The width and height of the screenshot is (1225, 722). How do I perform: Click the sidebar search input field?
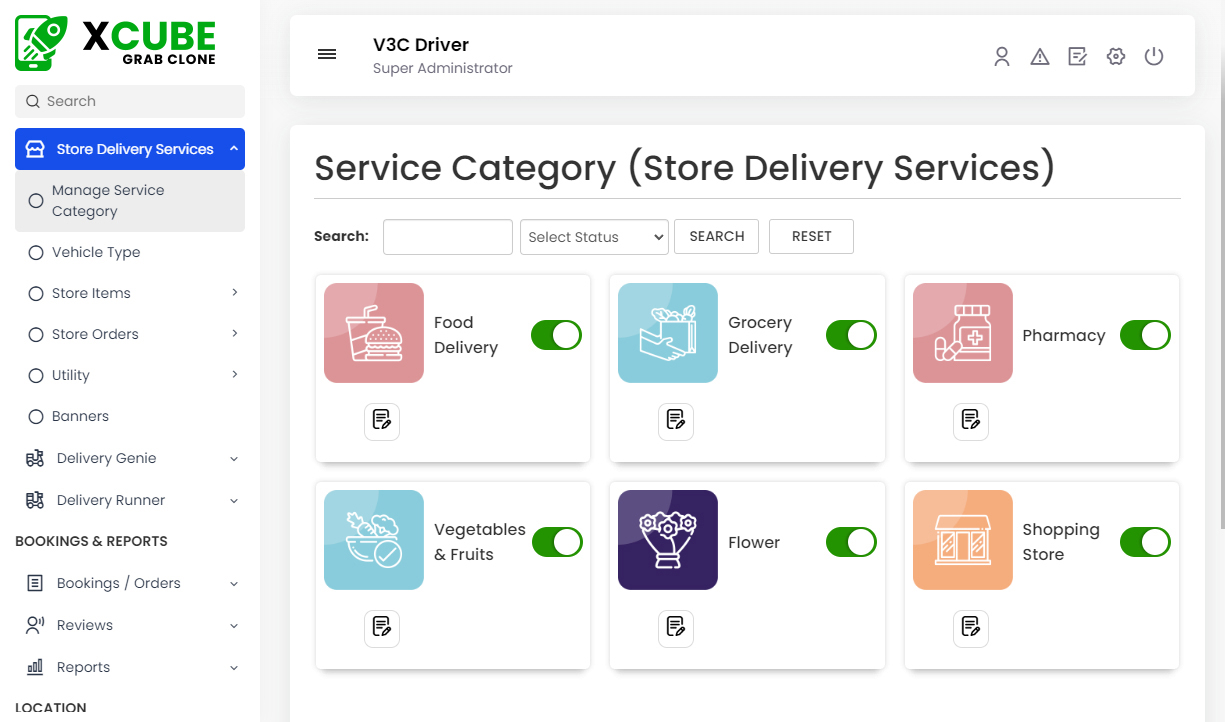coord(129,101)
